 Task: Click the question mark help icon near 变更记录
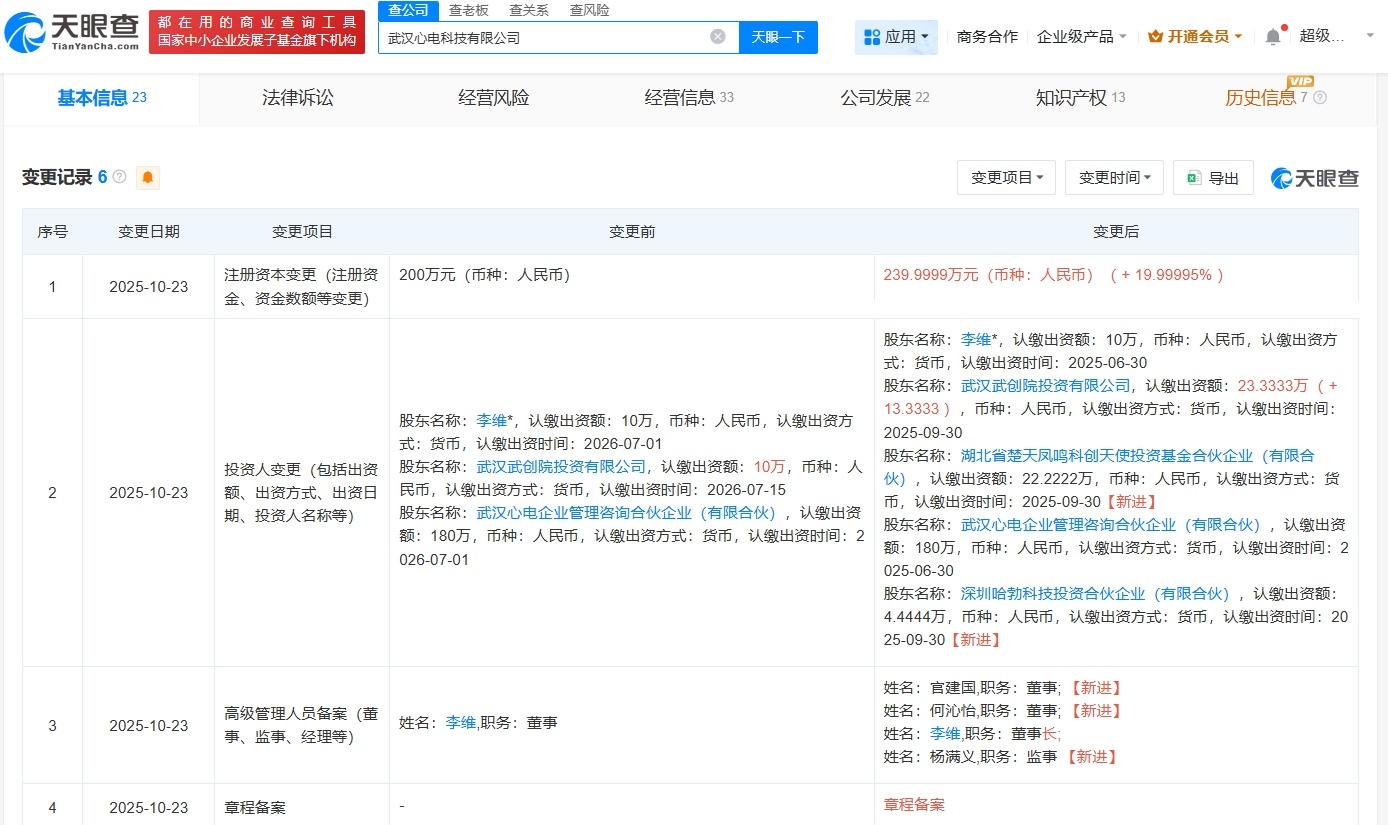point(119,177)
